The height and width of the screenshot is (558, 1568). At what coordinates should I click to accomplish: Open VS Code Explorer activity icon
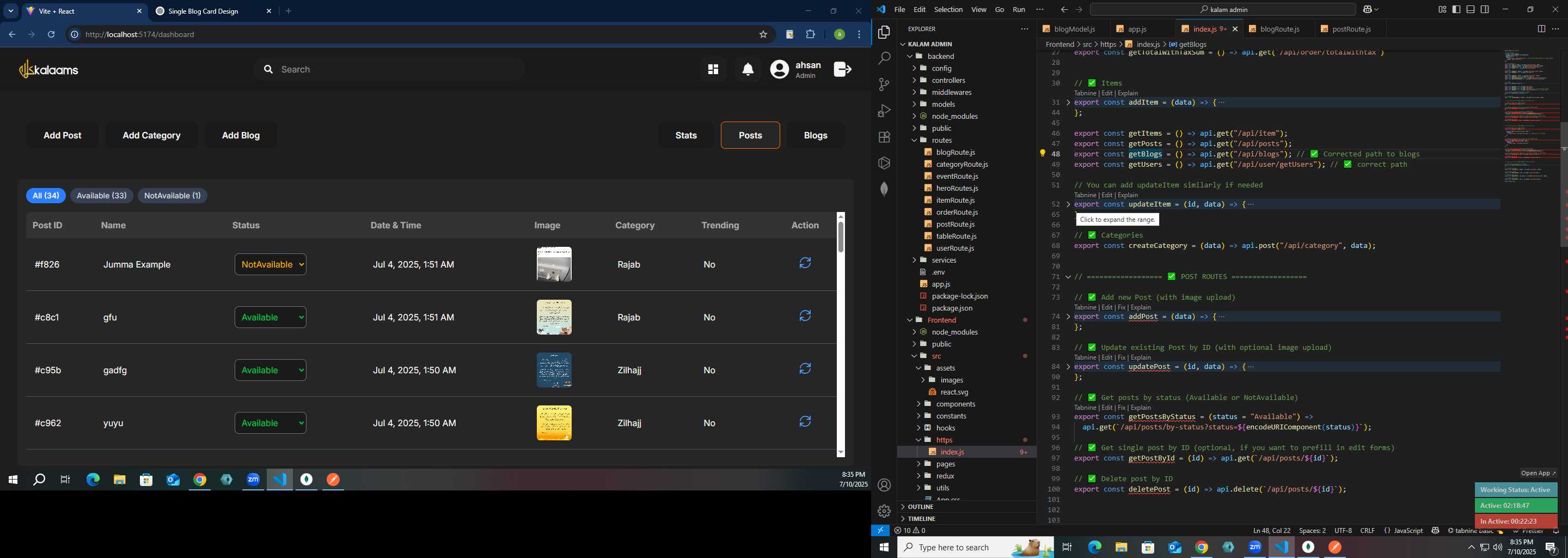(884, 32)
